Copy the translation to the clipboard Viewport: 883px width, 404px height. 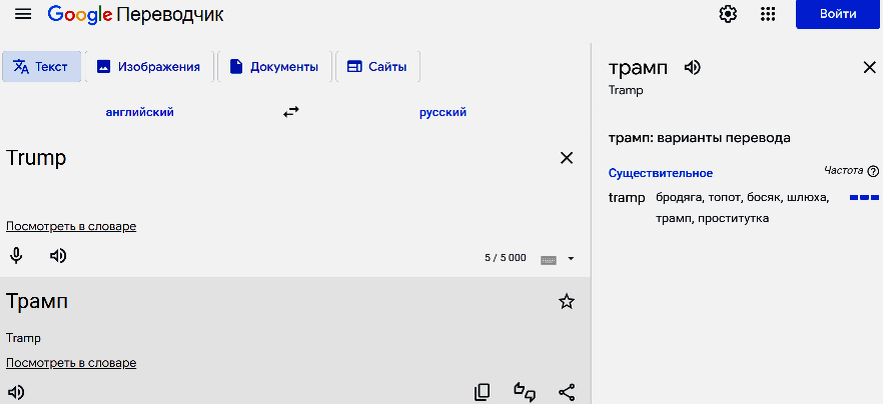(x=482, y=392)
